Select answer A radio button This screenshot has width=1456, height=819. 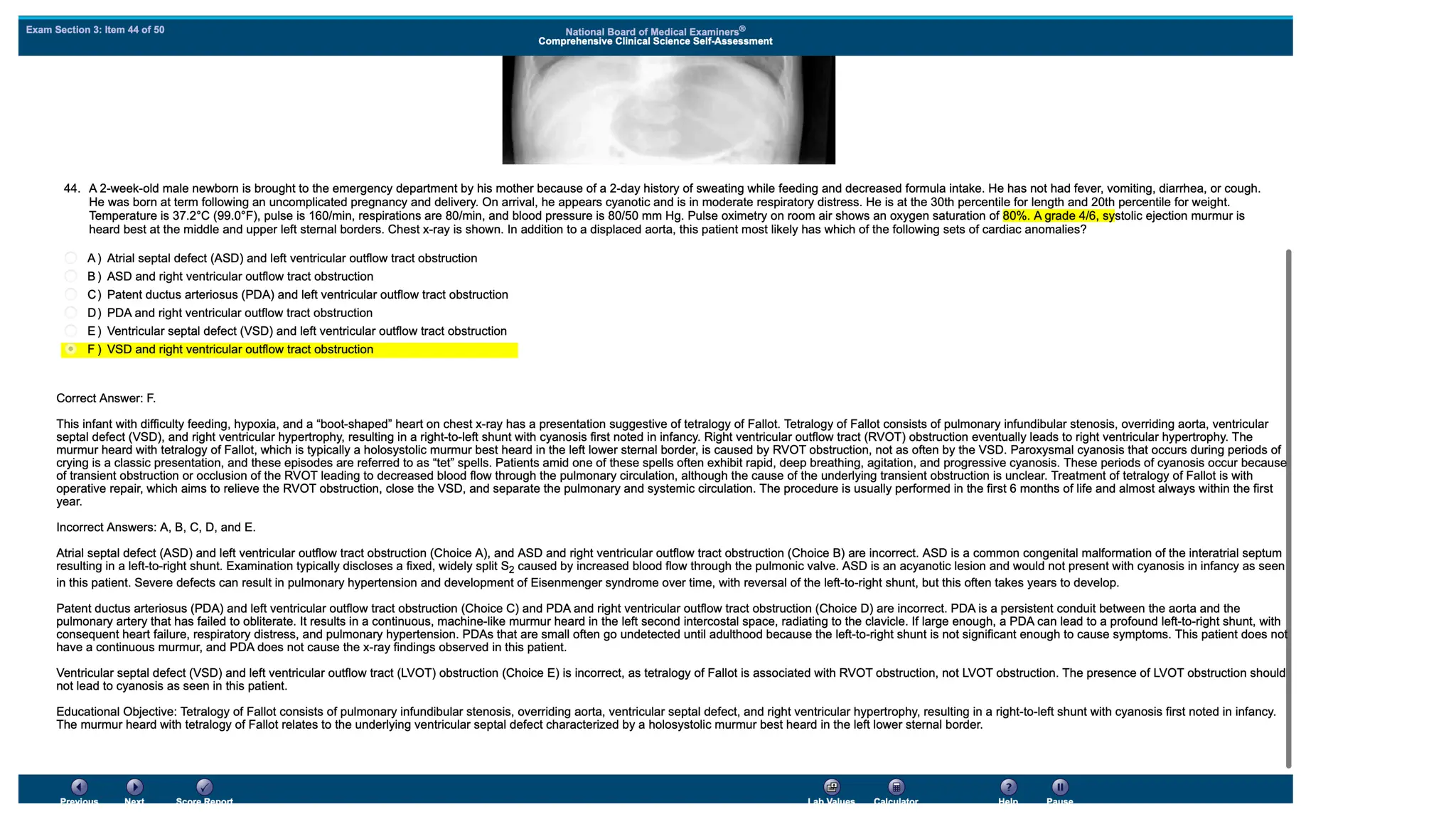coord(70,258)
